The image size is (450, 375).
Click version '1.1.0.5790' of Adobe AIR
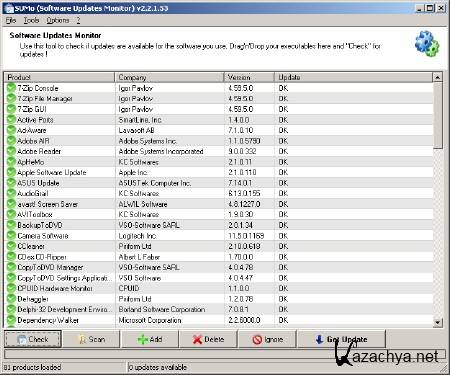[x=244, y=141]
